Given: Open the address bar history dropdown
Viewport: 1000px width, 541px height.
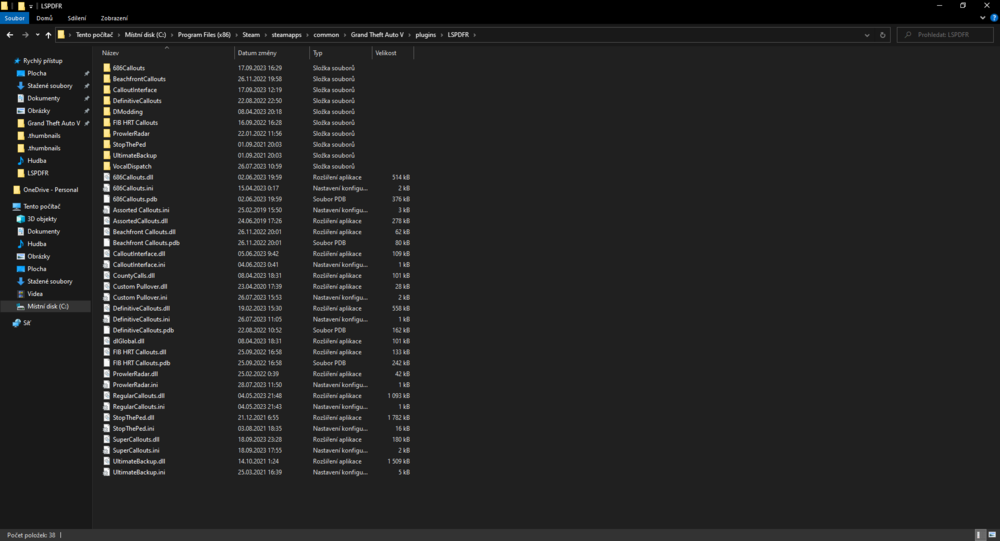Looking at the screenshot, I should (x=868, y=35).
